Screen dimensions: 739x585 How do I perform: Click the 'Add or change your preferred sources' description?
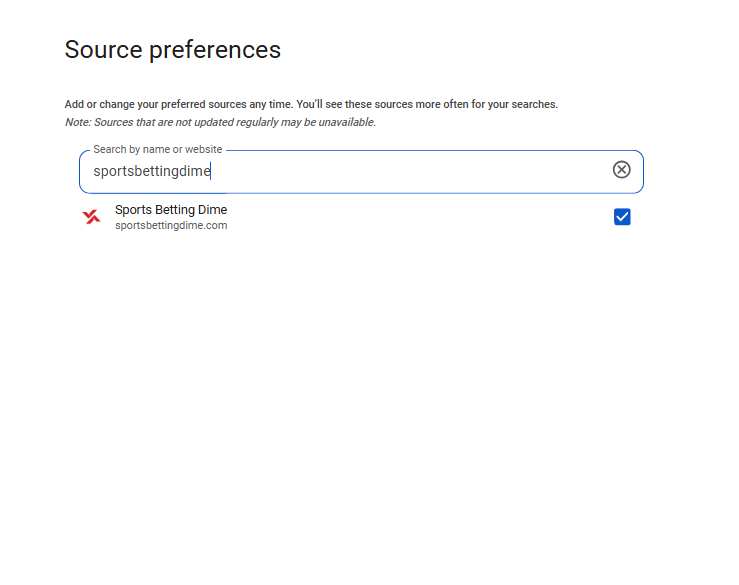[311, 104]
